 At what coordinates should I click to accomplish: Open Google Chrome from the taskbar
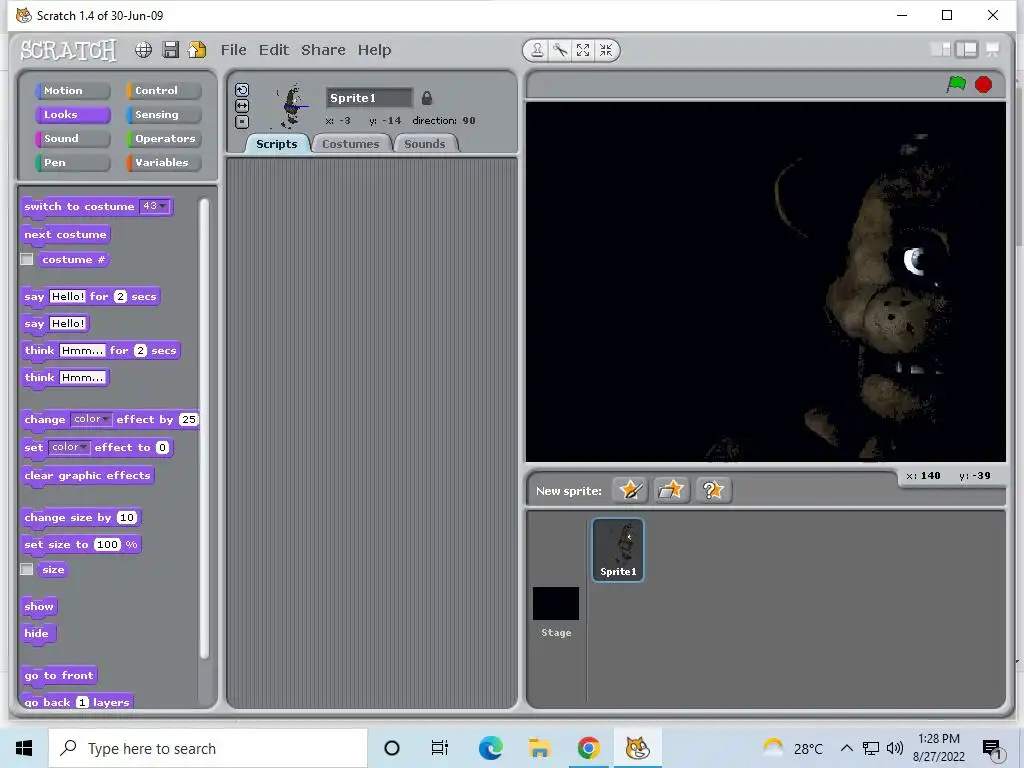(588, 748)
